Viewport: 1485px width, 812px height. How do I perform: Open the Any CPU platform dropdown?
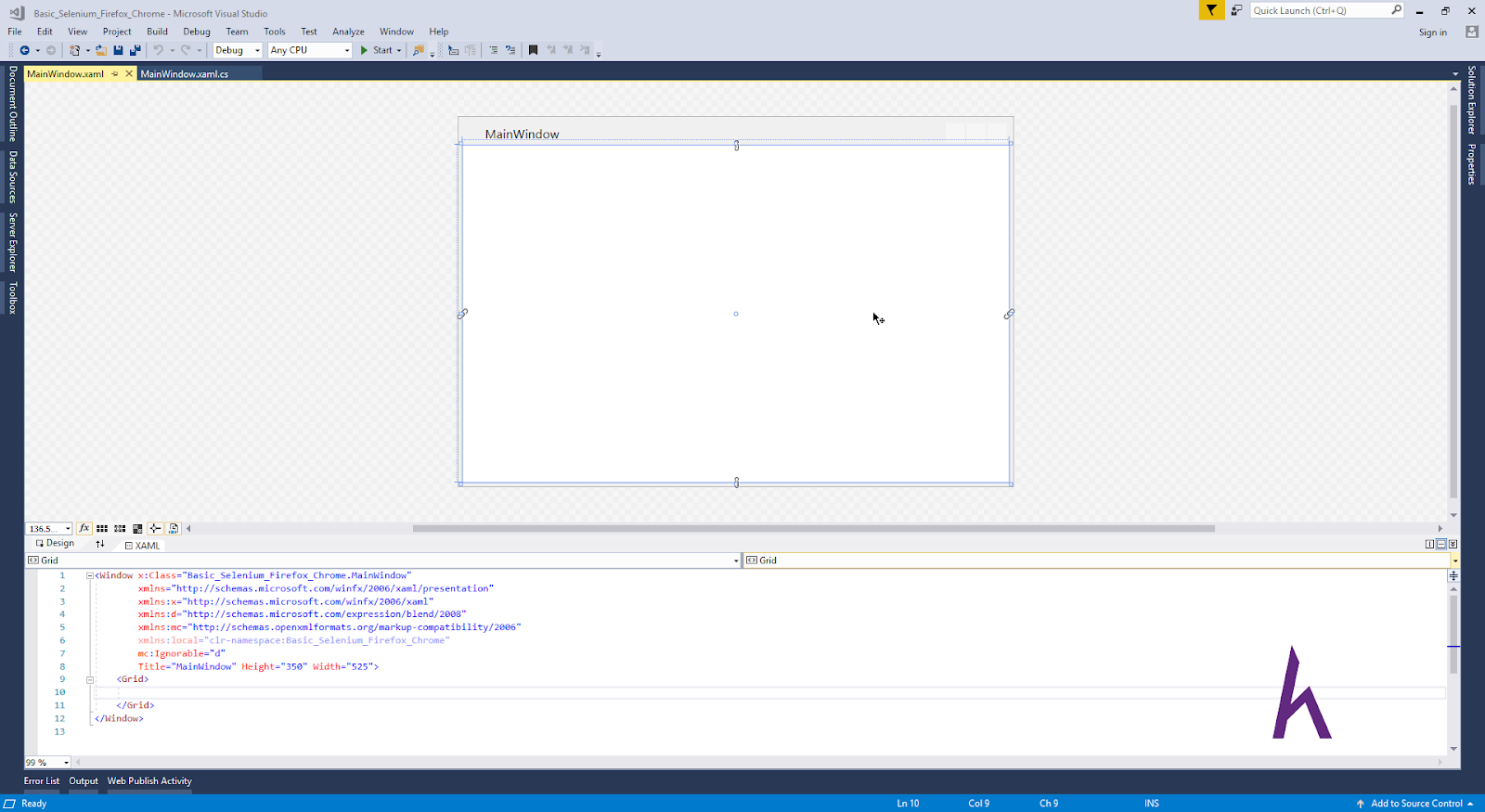pos(347,50)
